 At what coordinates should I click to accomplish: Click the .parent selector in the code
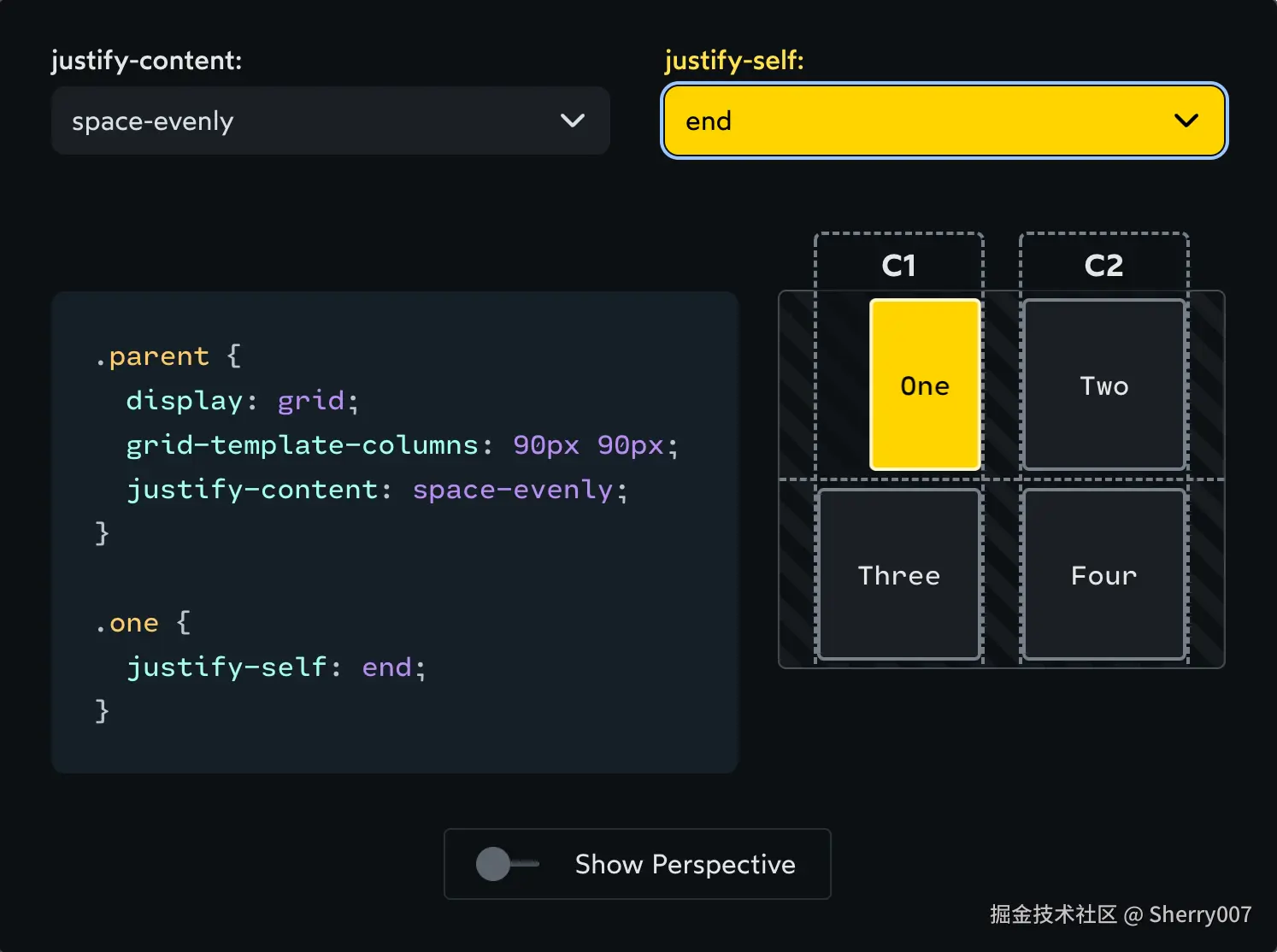coord(152,356)
